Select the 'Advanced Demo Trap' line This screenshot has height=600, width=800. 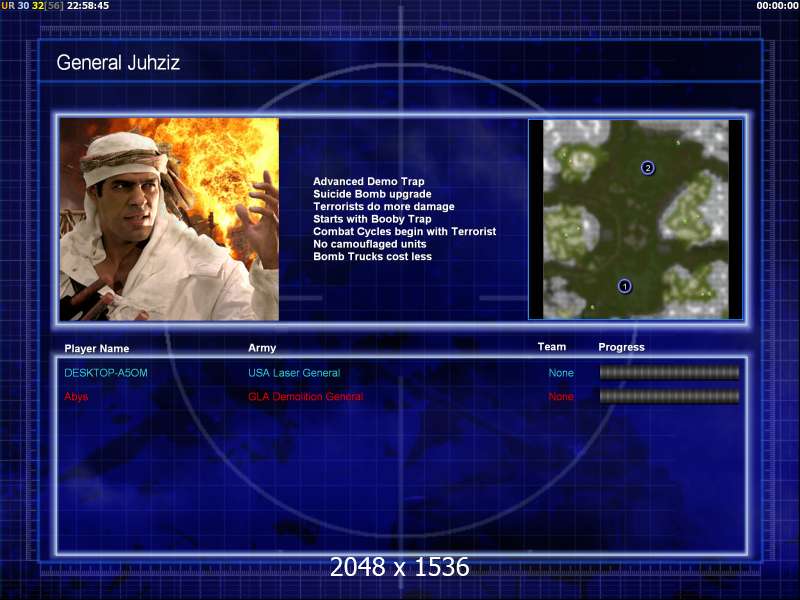pyautogui.click(x=368, y=181)
